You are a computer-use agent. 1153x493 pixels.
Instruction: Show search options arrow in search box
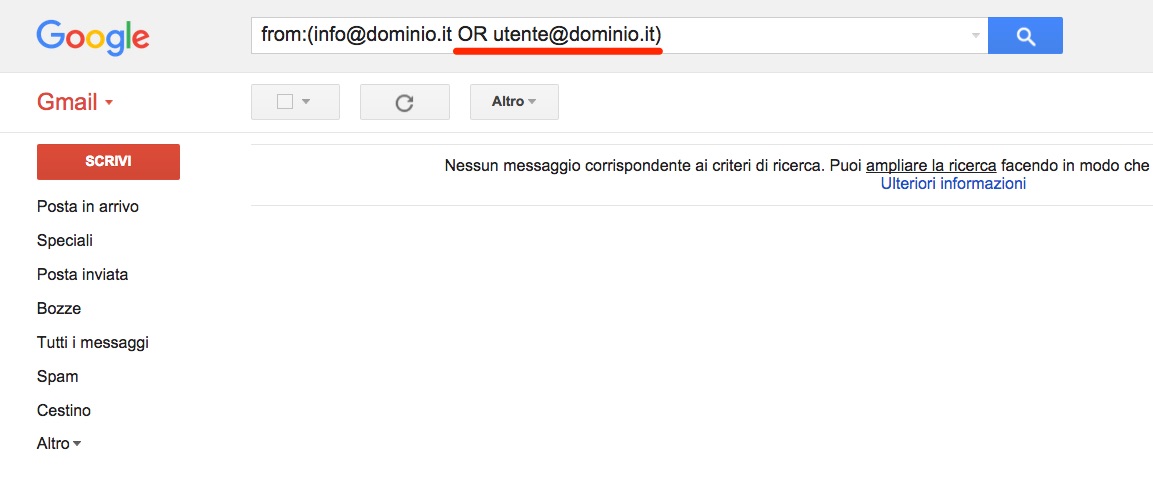pos(976,35)
